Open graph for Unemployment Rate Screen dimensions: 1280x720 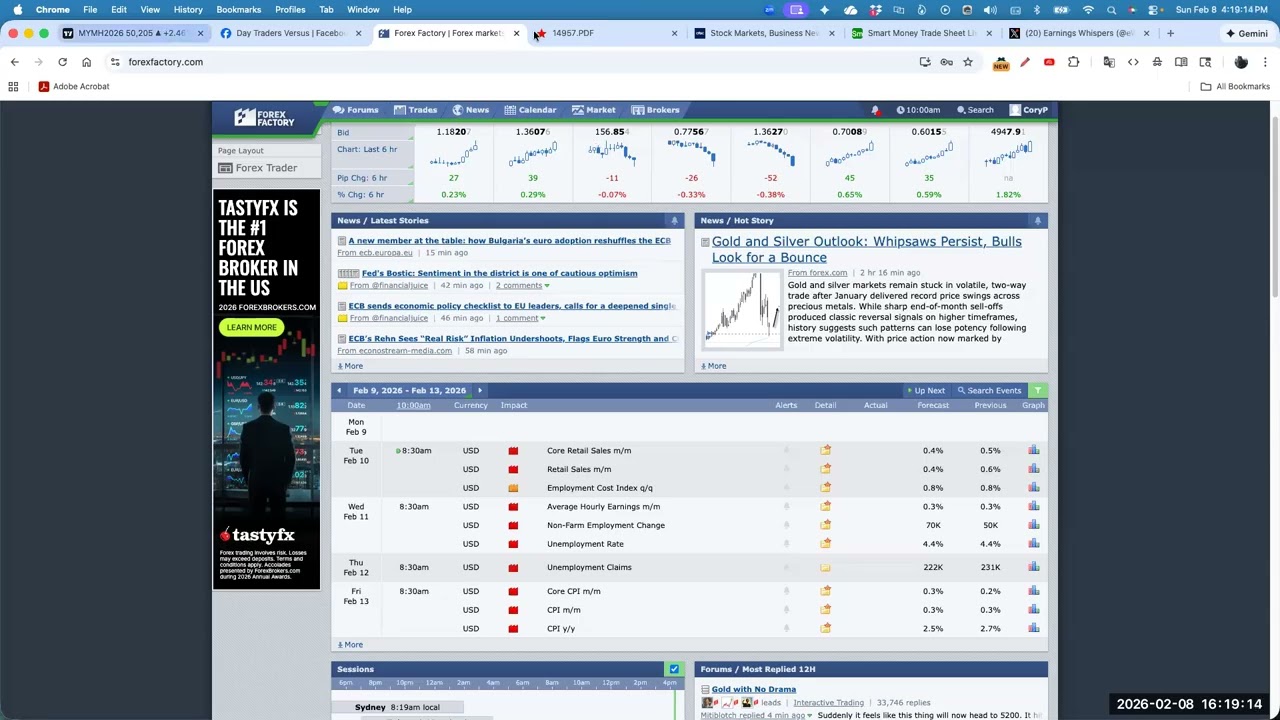[1033, 544]
